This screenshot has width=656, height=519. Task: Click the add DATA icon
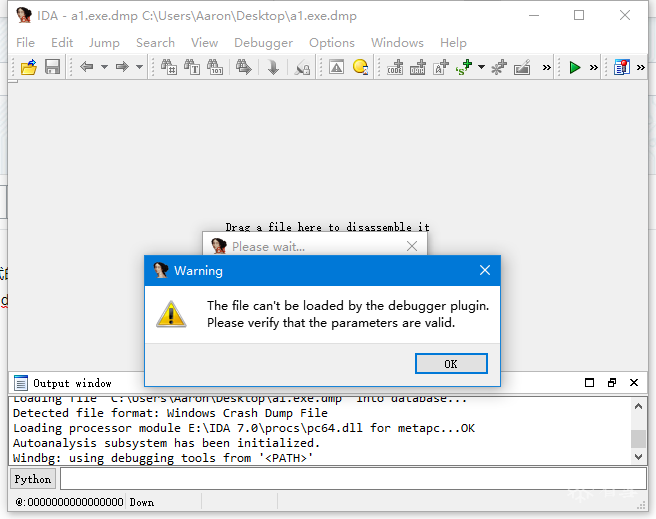418,67
